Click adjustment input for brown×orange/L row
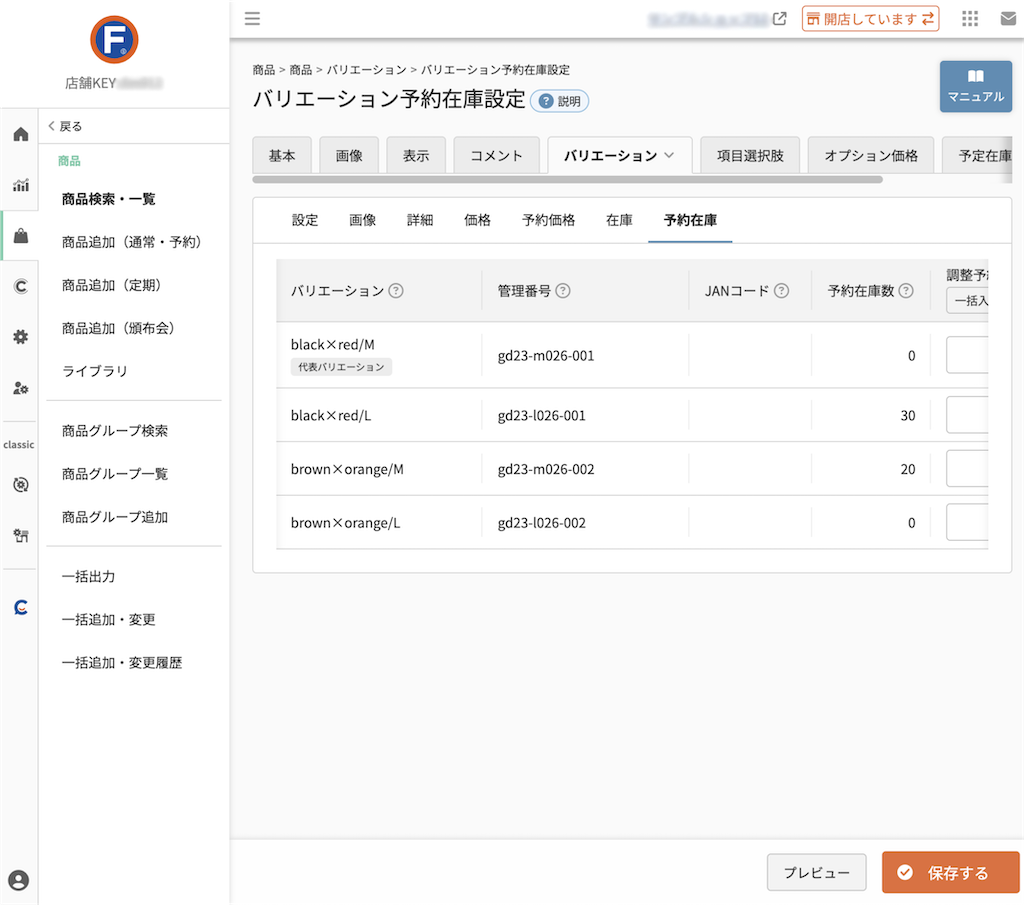Screen dimensions: 1024x905 (x=968, y=522)
